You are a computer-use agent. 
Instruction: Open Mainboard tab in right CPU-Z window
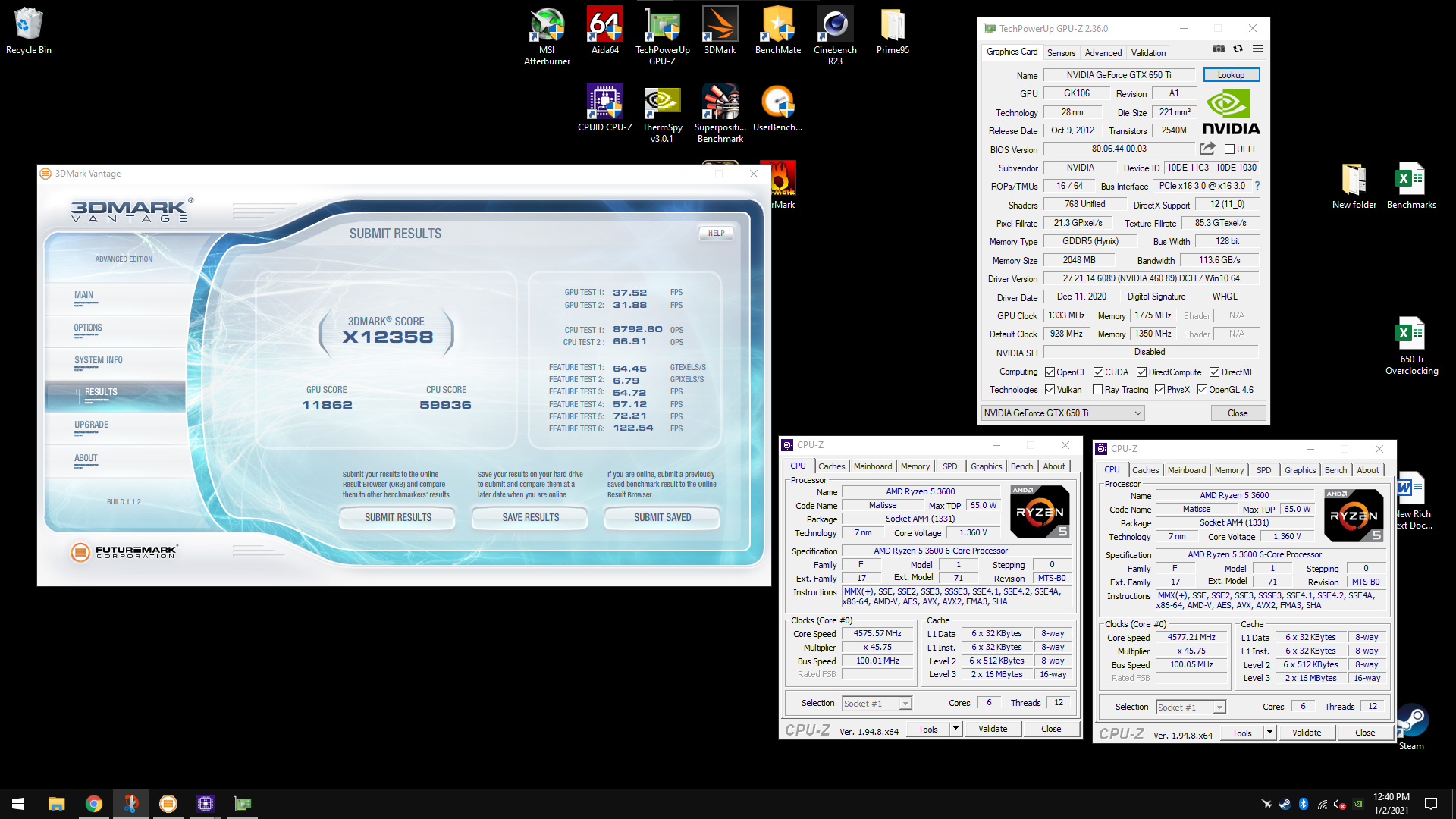(1186, 470)
